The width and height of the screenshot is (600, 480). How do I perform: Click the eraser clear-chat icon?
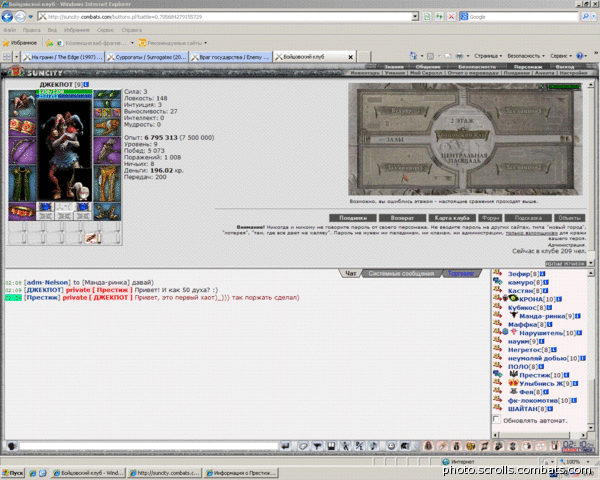point(303,446)
